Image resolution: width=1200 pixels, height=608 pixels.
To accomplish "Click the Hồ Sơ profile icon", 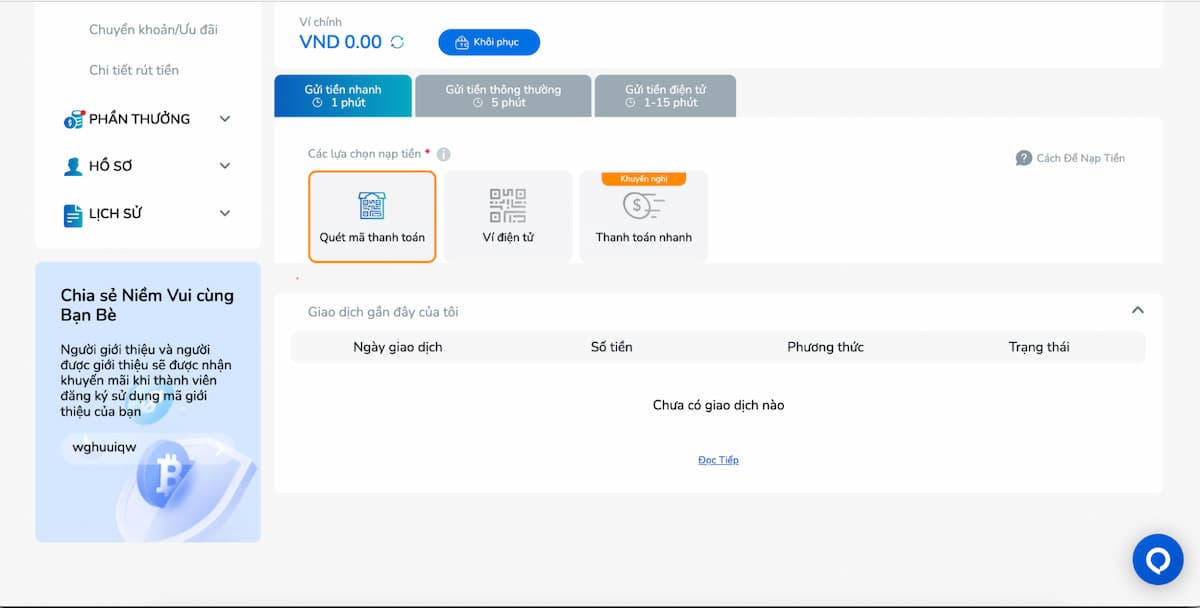I will (x=73, y=166).
